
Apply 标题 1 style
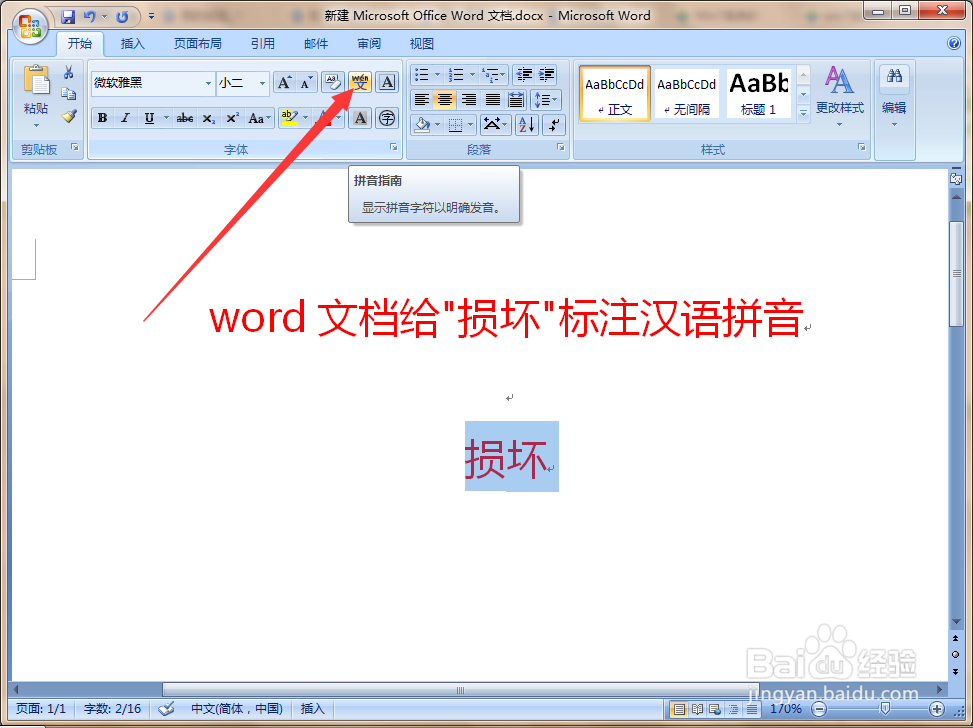coord(759,93)
